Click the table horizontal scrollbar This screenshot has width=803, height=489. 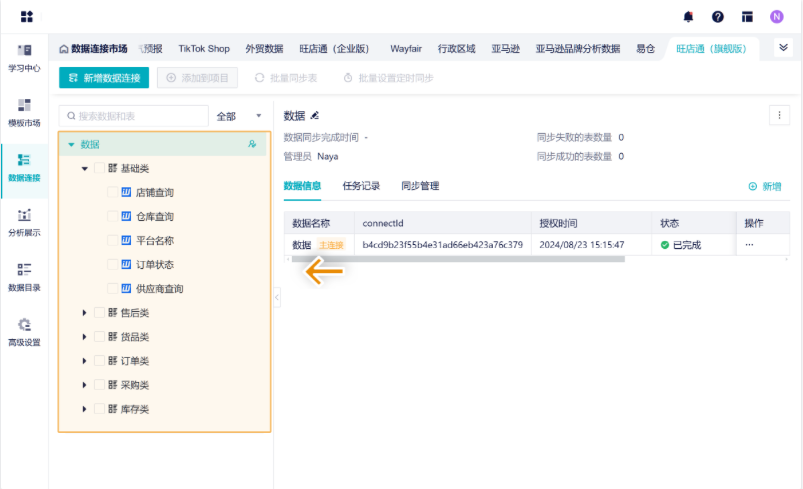[458, 259]
